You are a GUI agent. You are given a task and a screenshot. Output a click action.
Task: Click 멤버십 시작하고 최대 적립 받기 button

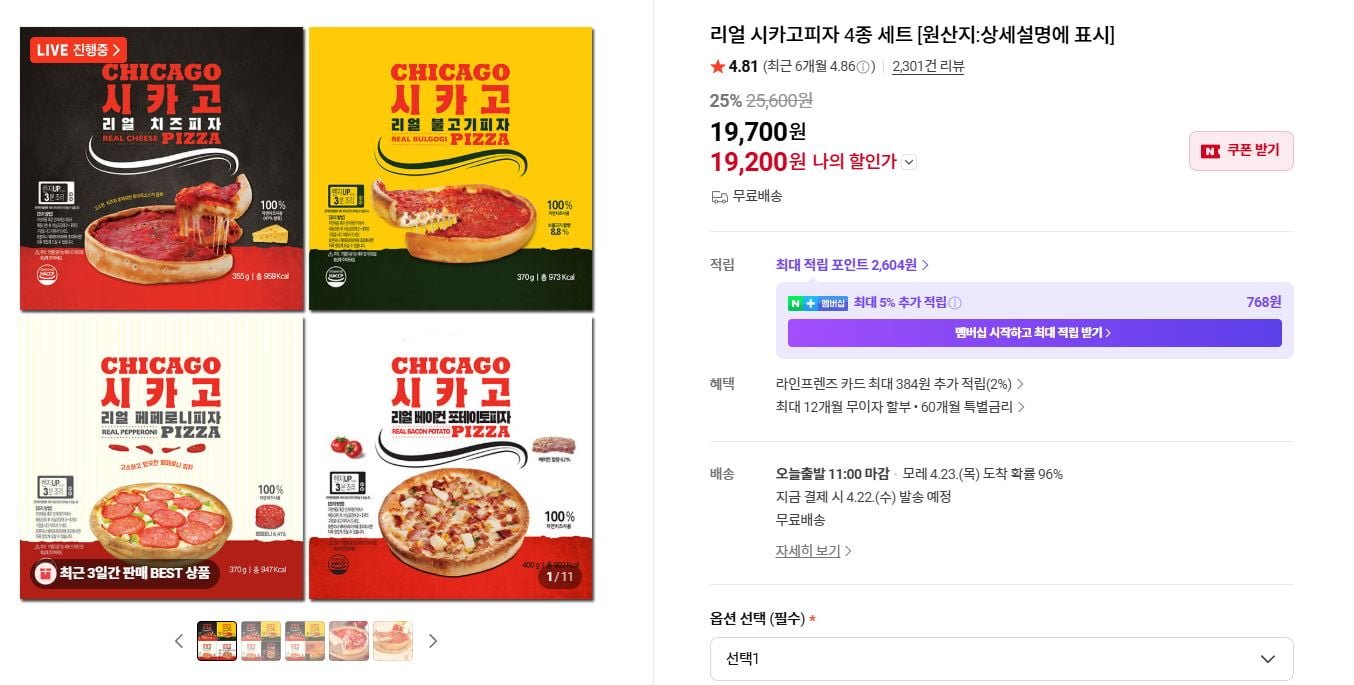point(1034,333)
